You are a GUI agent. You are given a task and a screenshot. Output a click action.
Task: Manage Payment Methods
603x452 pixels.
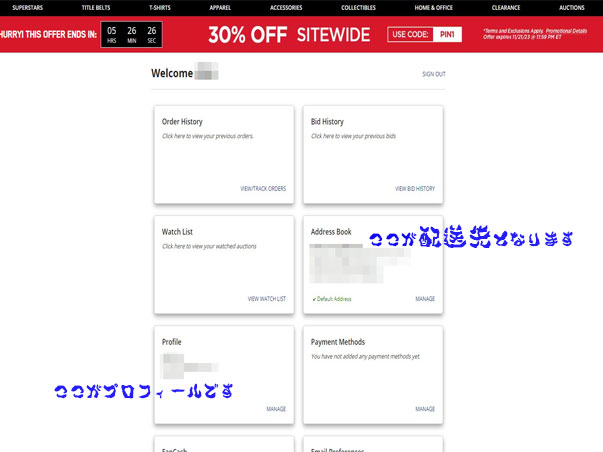point(425,408)
